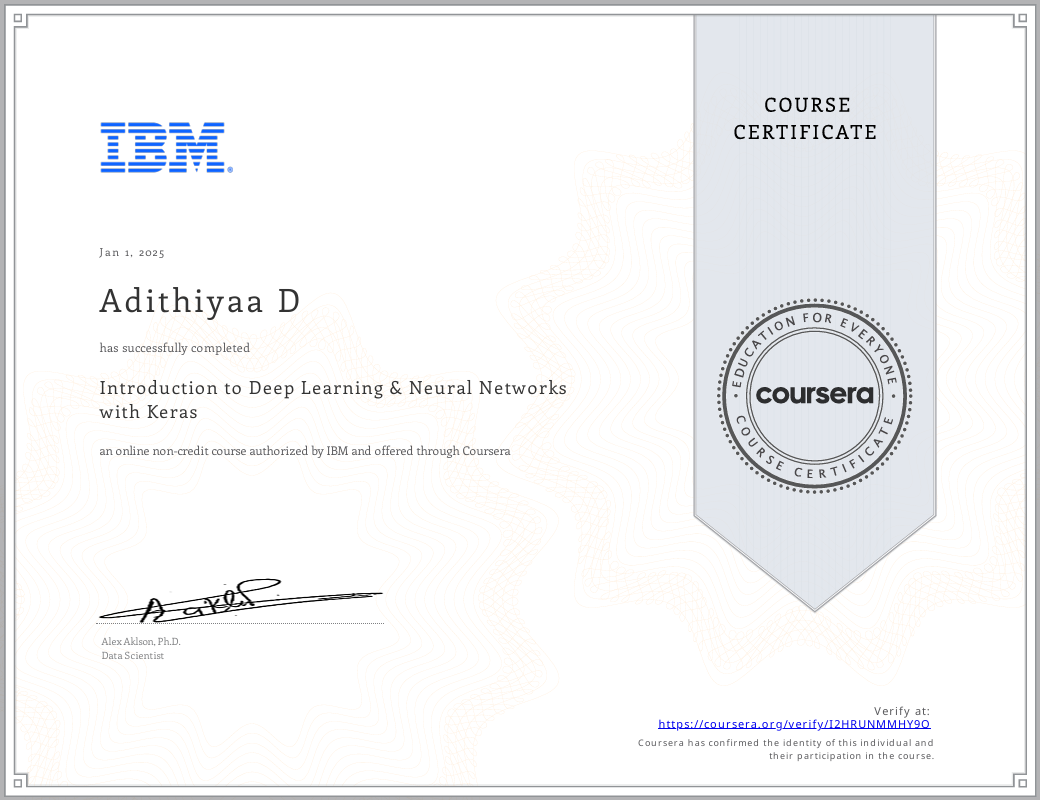Click the Coursera seal emblem
This screenshot has width=1040, height=800.
814,395
